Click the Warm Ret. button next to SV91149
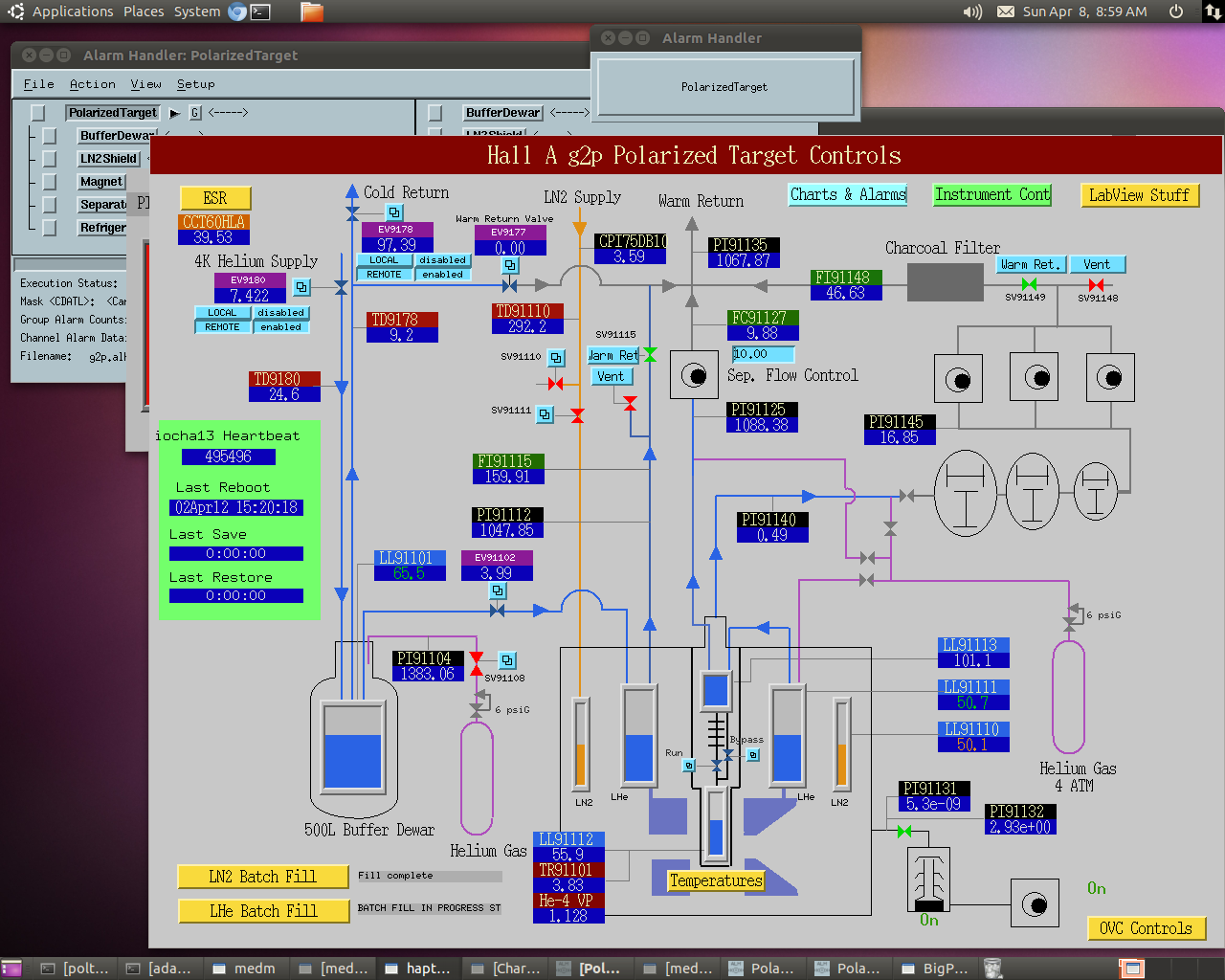 pos(1030,264)
